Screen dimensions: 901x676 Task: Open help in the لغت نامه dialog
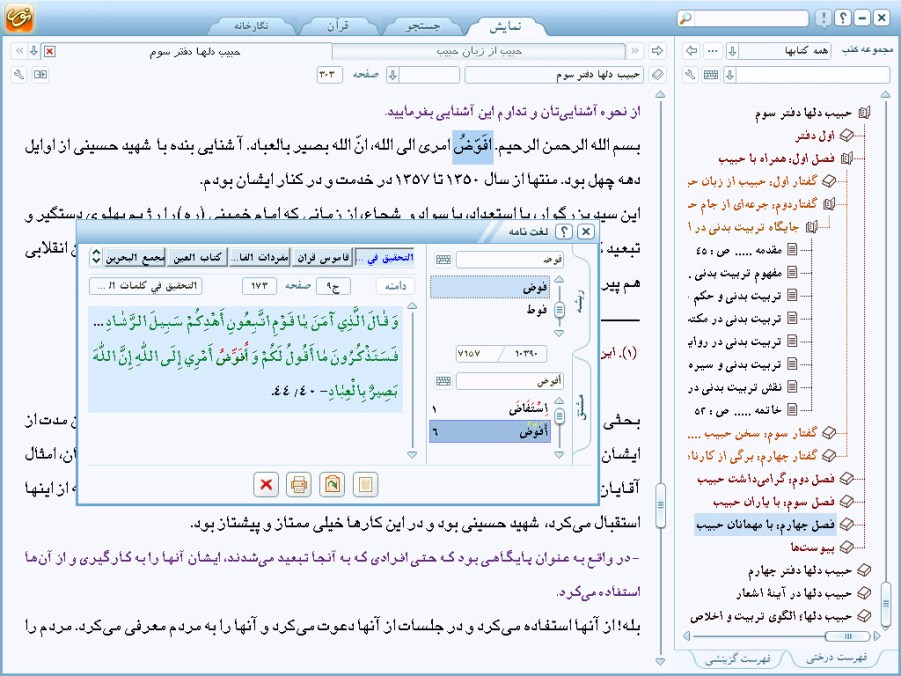(x=564, y=231)
